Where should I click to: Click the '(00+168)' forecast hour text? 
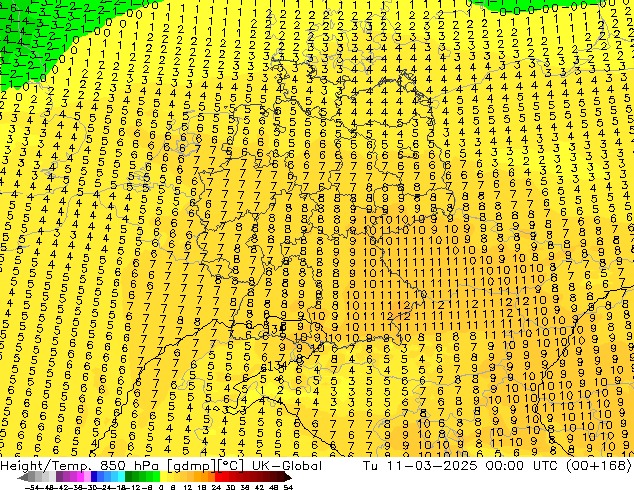click(x=599, y=466)
